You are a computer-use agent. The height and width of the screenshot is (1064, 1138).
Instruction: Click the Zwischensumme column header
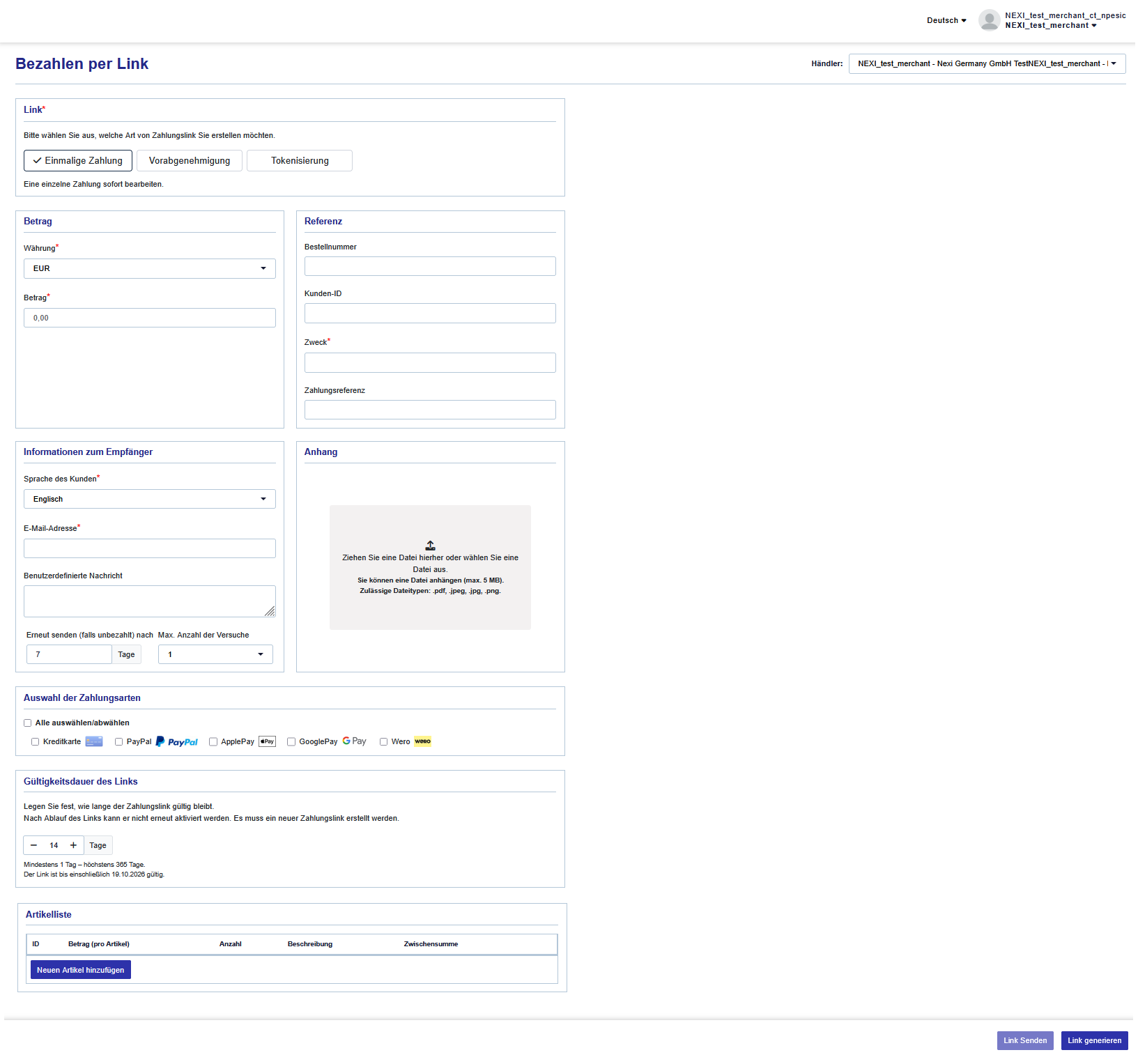tap(431, 944)
